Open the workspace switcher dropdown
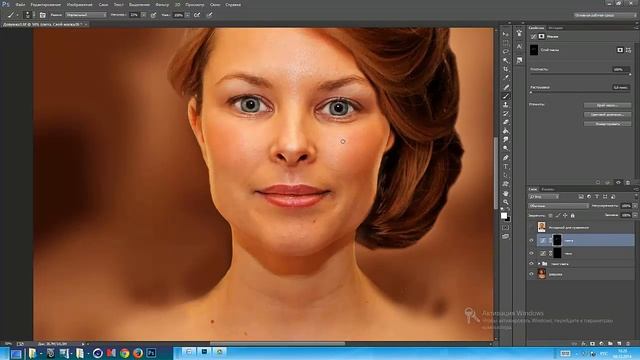 click(605, 15)
